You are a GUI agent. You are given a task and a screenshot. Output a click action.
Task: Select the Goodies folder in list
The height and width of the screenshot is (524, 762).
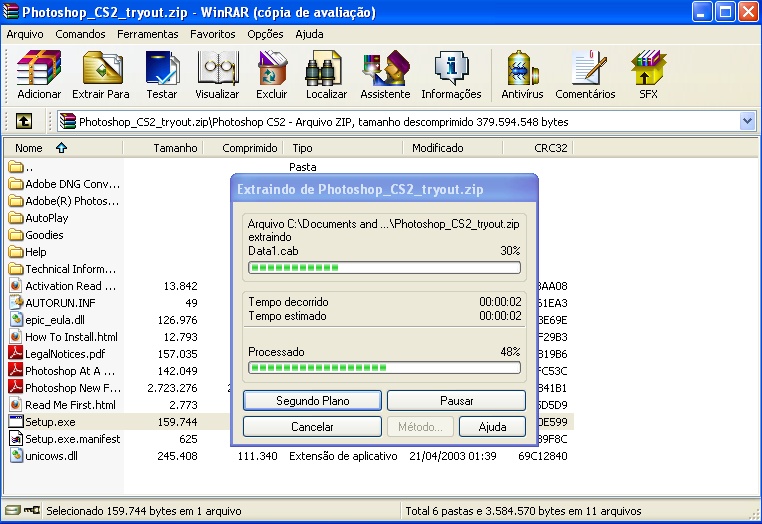click(44, 235)
